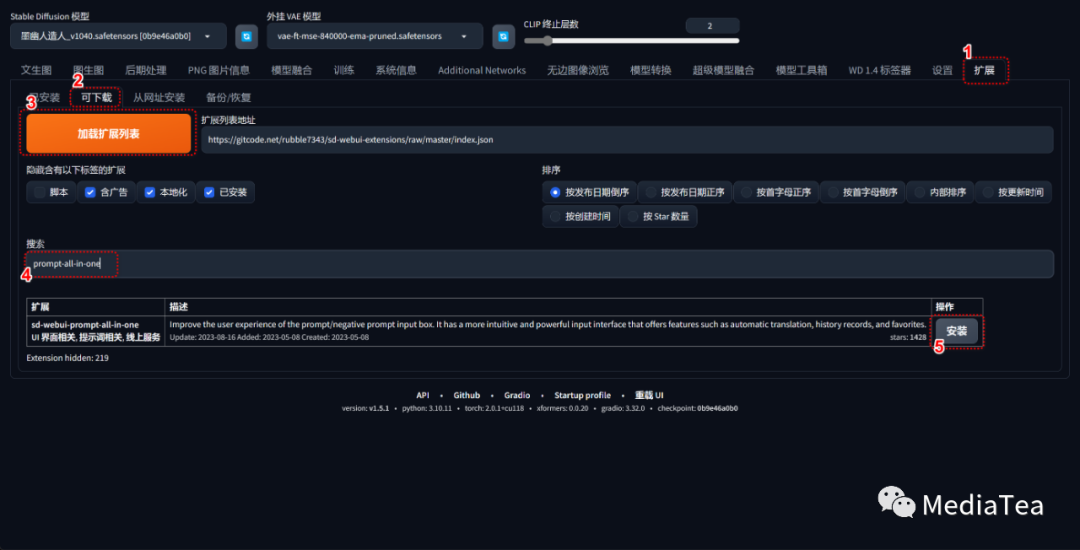Refresh the Stable Diffusion model list

247,36
